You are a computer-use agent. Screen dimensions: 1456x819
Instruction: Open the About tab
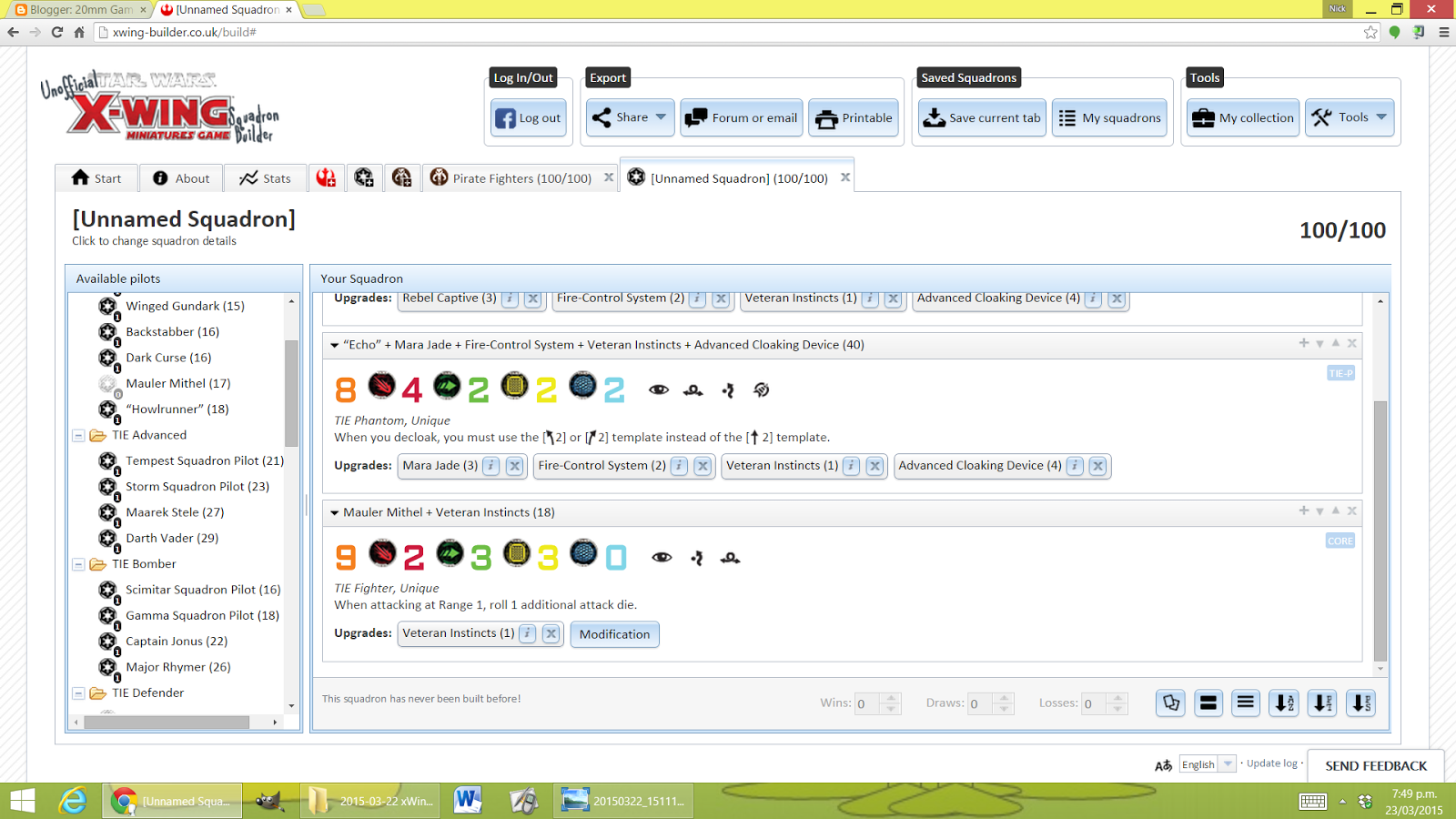pos(181,178)
